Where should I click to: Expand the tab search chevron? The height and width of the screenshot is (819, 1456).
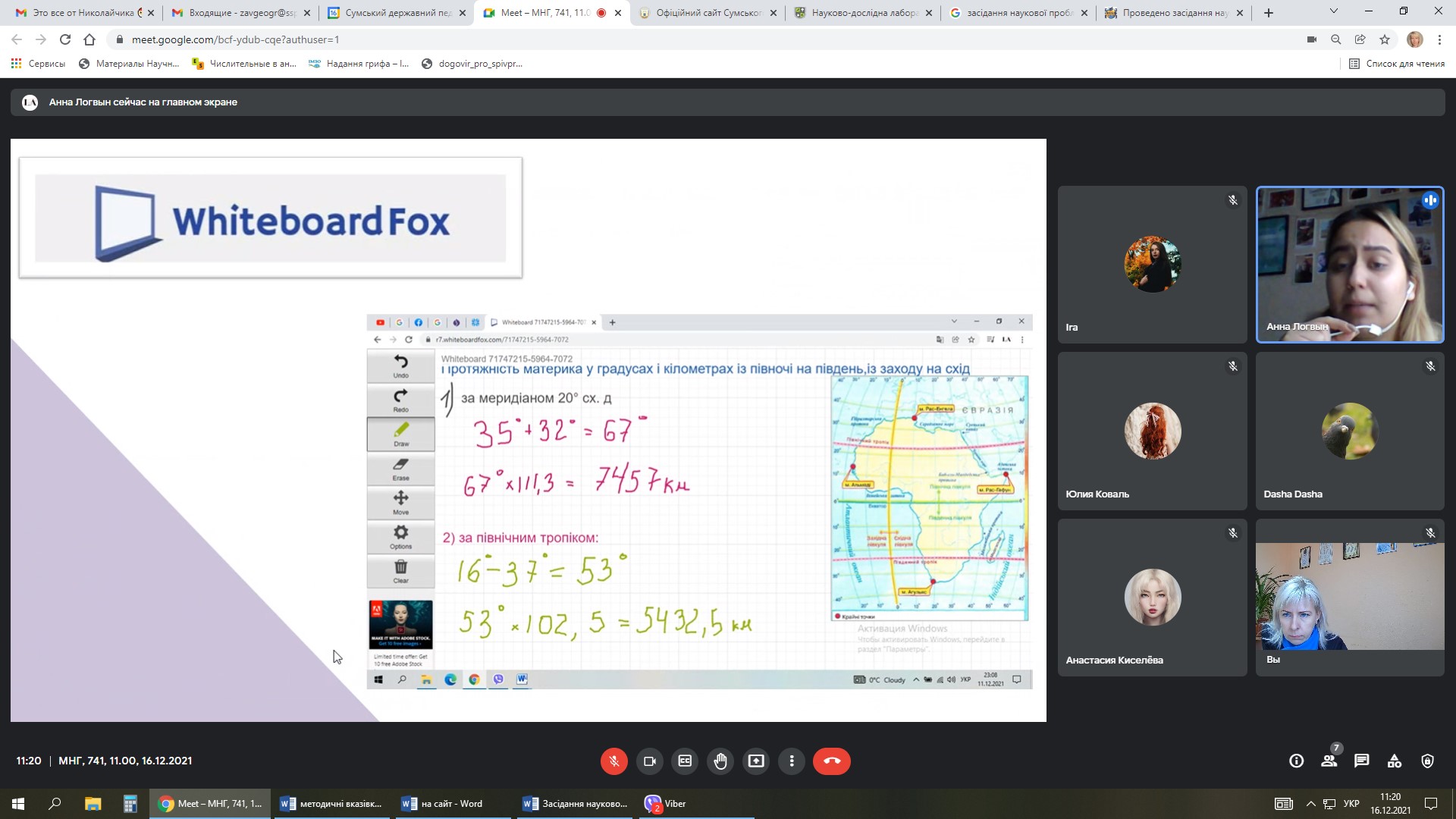[1333, 12]
